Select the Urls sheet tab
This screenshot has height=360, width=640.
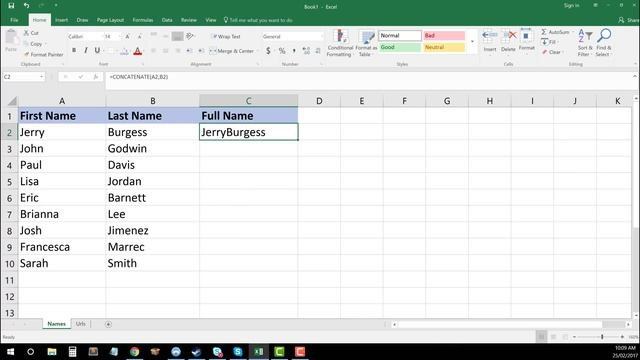tap(81, 324)
